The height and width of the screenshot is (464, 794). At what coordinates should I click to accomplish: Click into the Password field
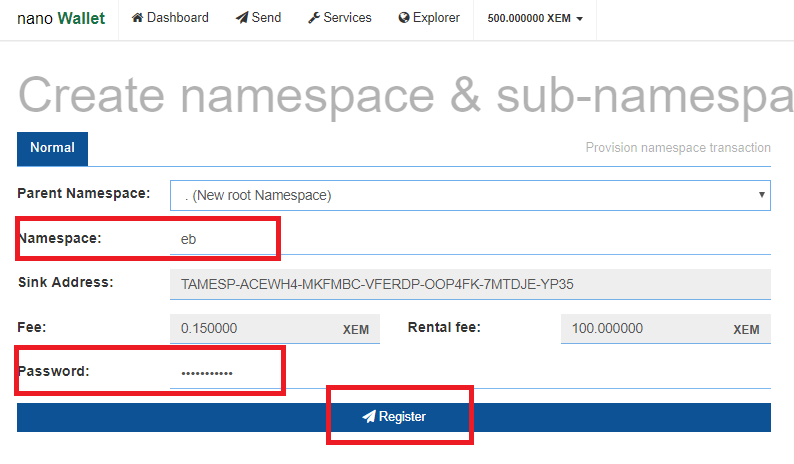coord(470,373)
